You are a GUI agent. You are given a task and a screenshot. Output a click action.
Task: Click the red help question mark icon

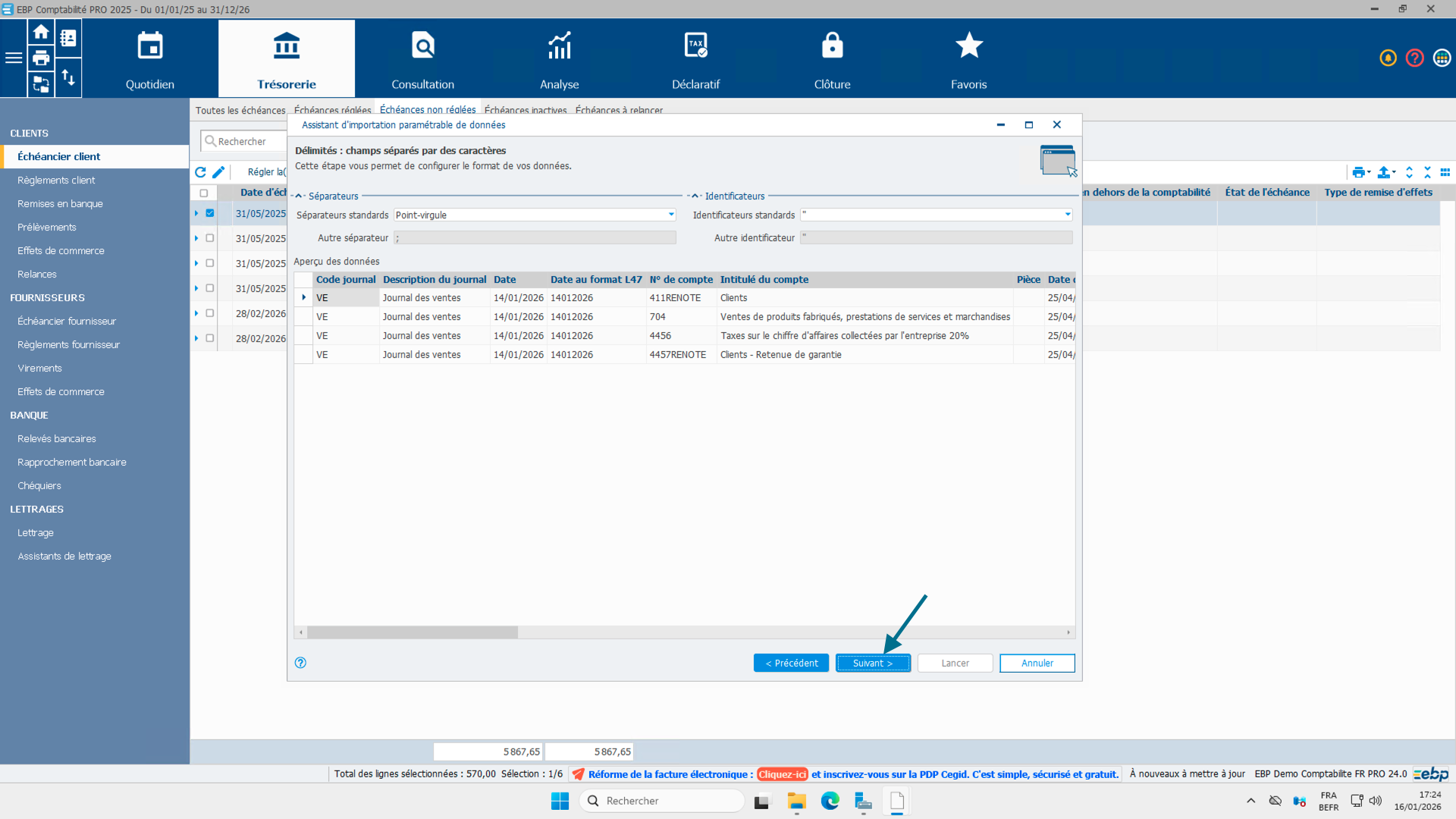point(1414,58)
